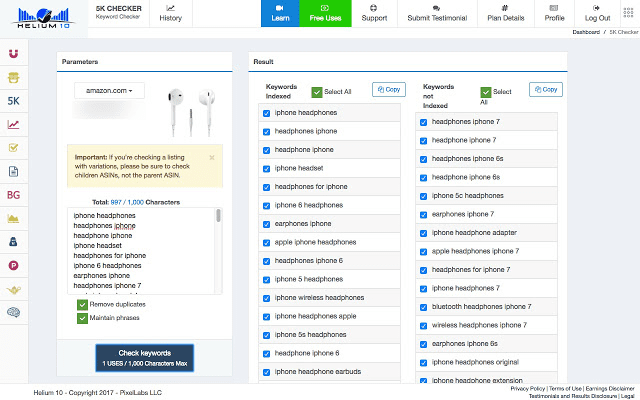This screenshot has width=640, height=400.
Task: Uncheck 'iphone headset' keyword
Action: 267,169
